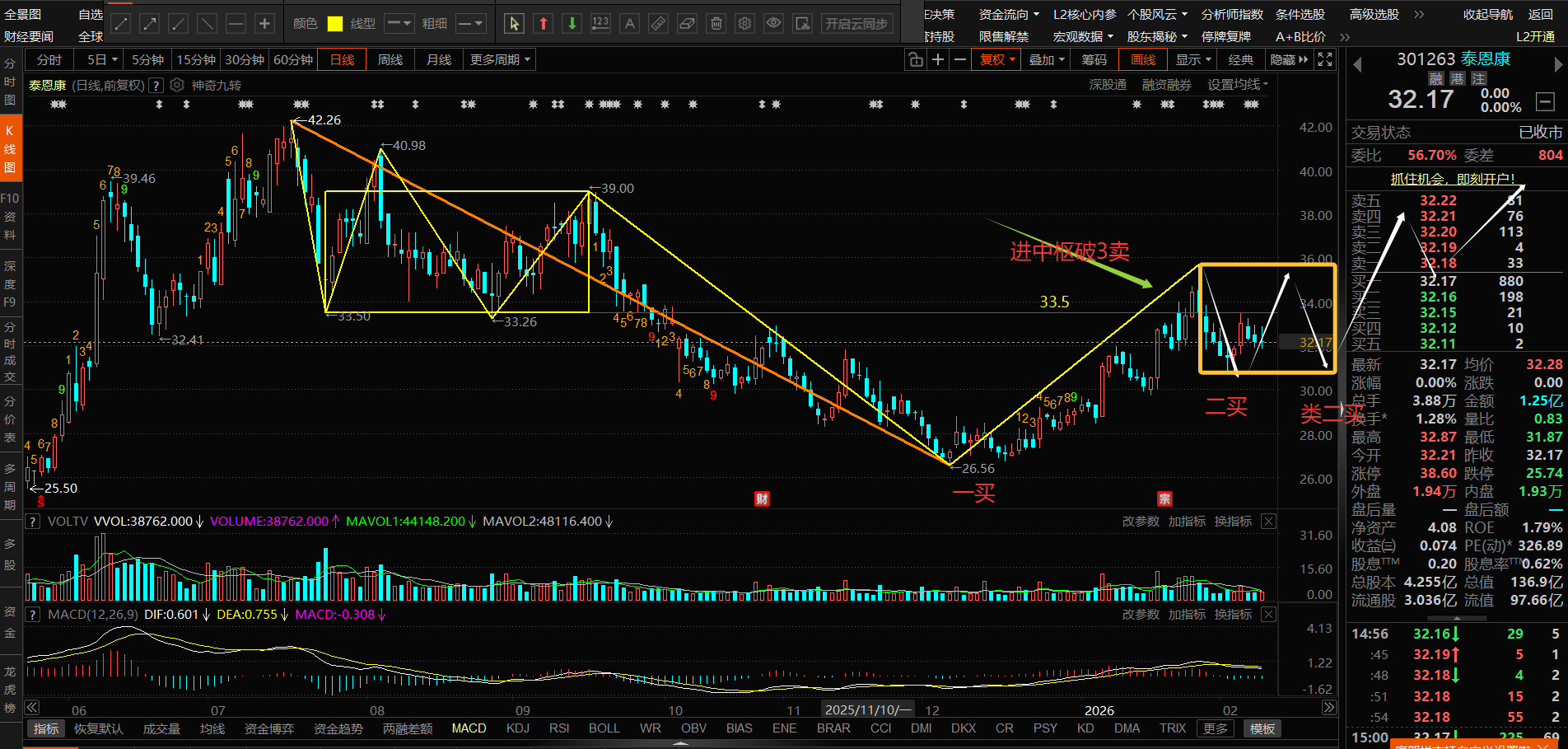Click the 抓住机会，即刻开户 link
The height and width of the screenshot is (749, 1568).
1453,179
